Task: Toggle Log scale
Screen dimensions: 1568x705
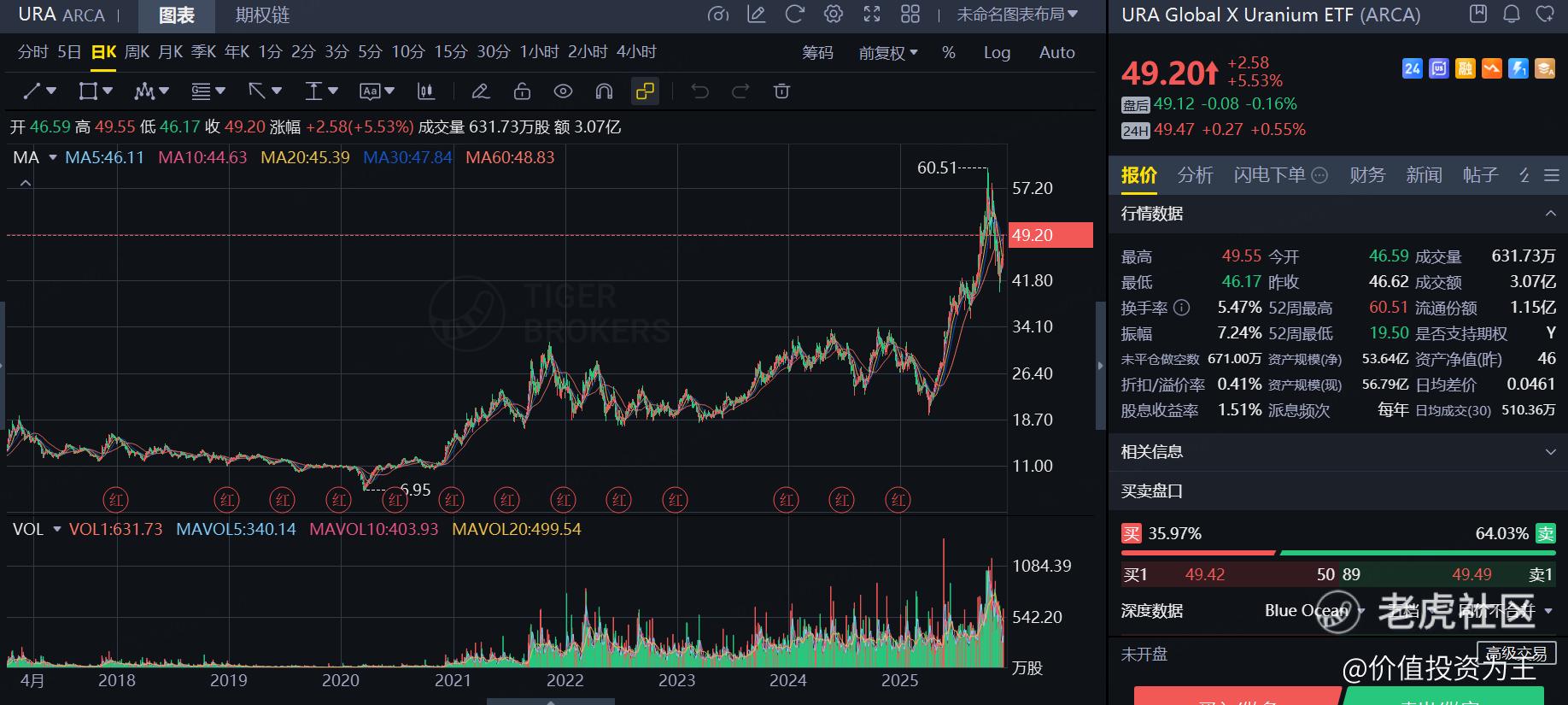Action: [997, 53]
